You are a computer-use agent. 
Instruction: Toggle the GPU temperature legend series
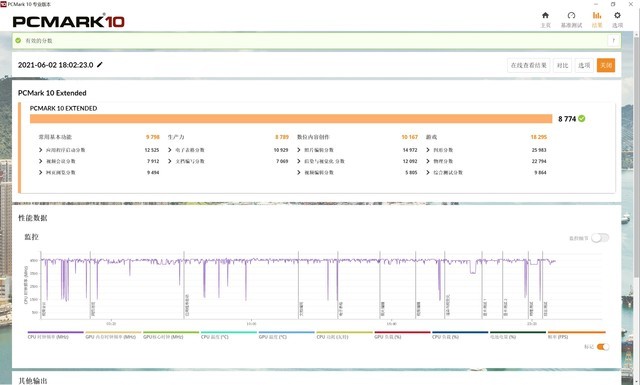coord(286,335)
